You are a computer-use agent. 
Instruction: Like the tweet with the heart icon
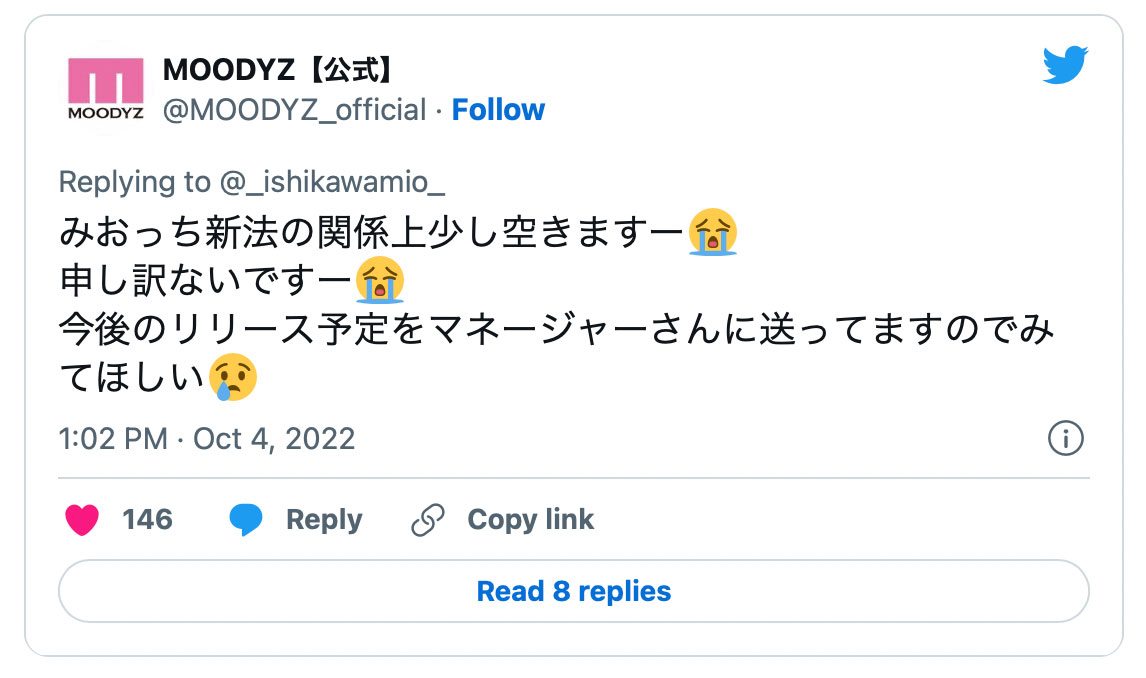(82, 520)
